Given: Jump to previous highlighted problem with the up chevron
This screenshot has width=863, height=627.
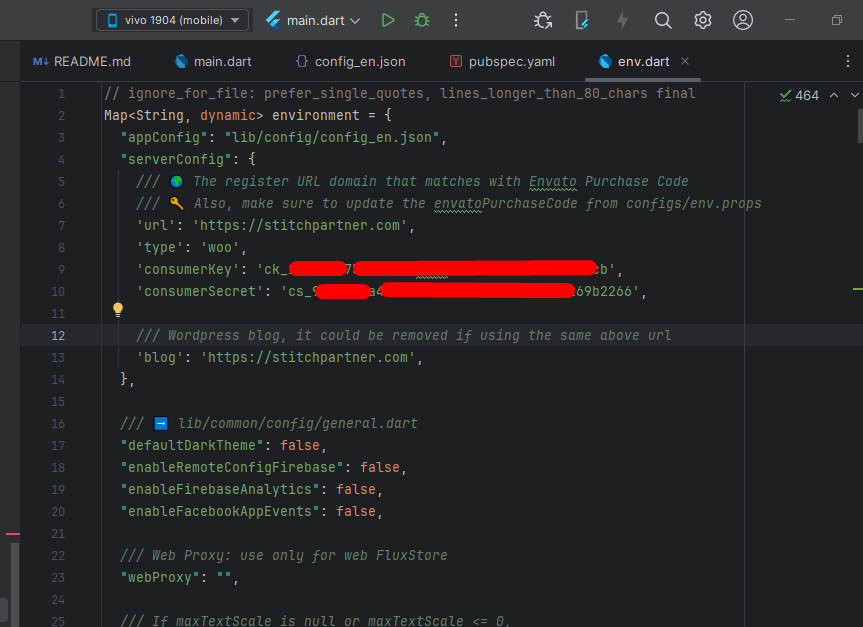Looking at the screenshot, I should 834,95.
